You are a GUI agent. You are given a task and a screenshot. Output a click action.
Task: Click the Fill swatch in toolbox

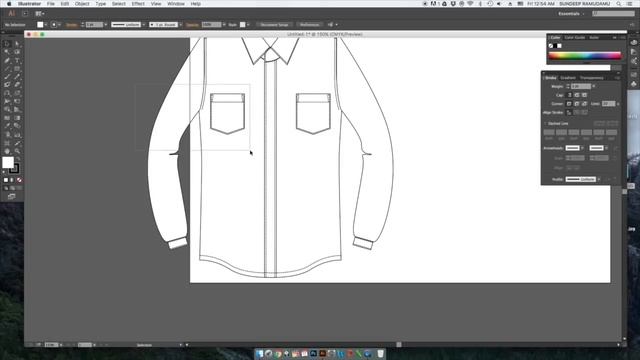[8, 162]
